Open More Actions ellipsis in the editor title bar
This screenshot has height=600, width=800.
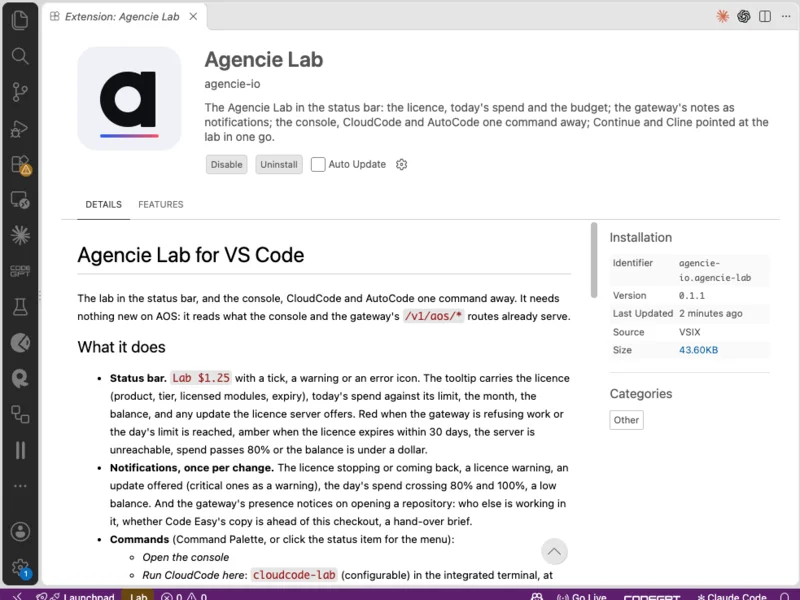(786, 16)
